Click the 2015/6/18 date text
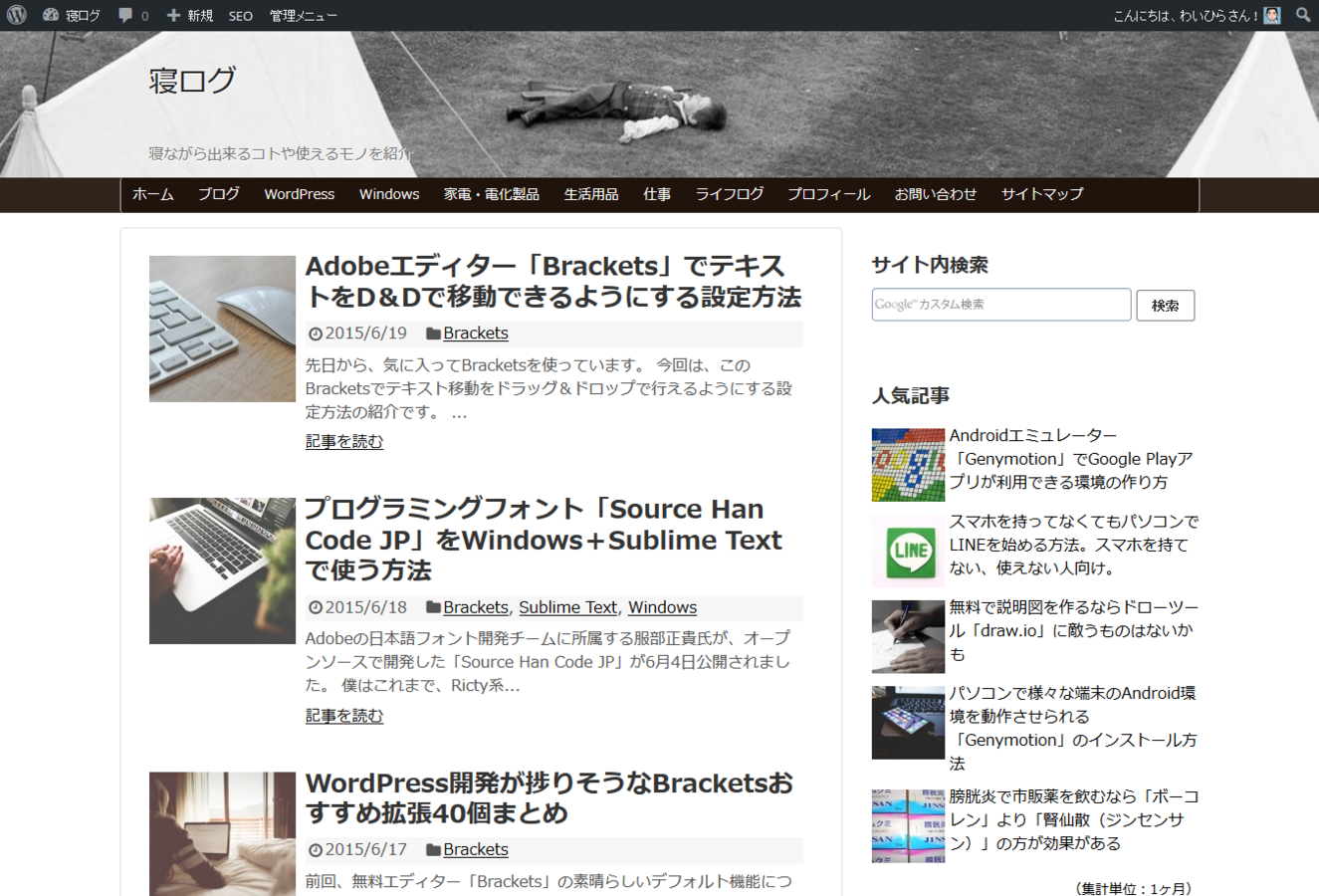This screenshot has width=1319, height=896. click(x=366, y=607)
